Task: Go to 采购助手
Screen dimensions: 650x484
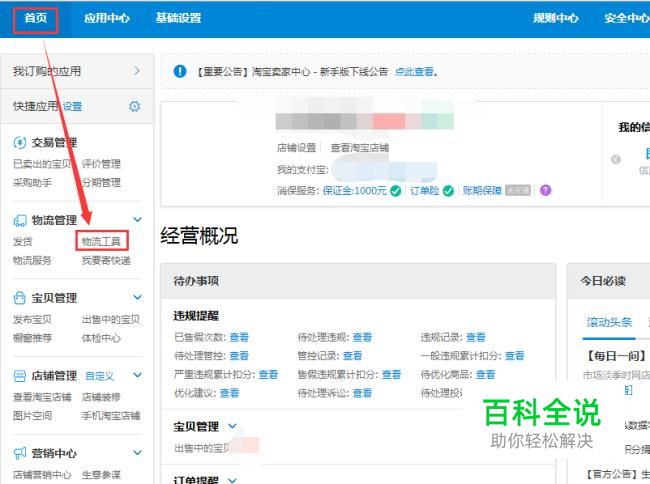Action: click(32, 182)
